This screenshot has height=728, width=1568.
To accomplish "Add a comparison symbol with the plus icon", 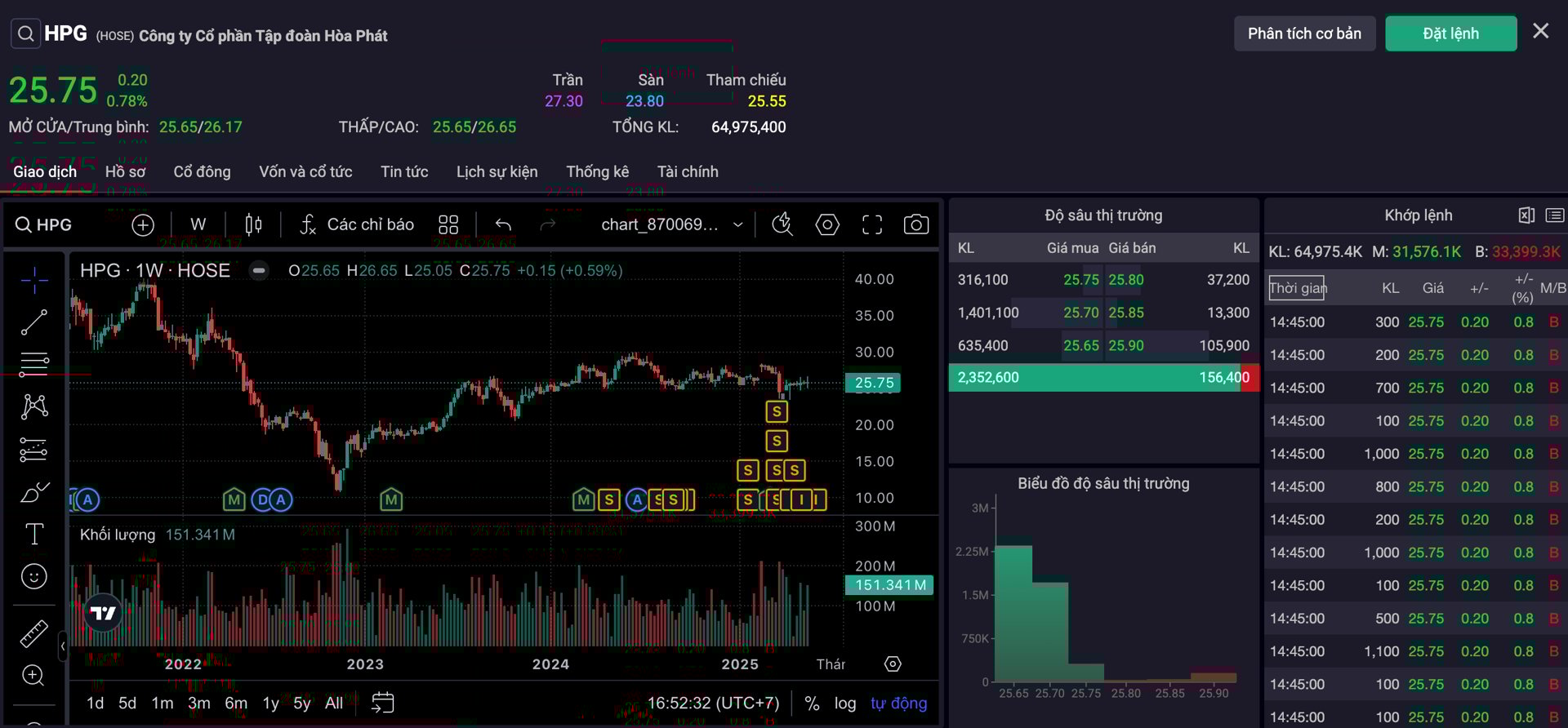I will pyautogui.click(x=143, y=224).
